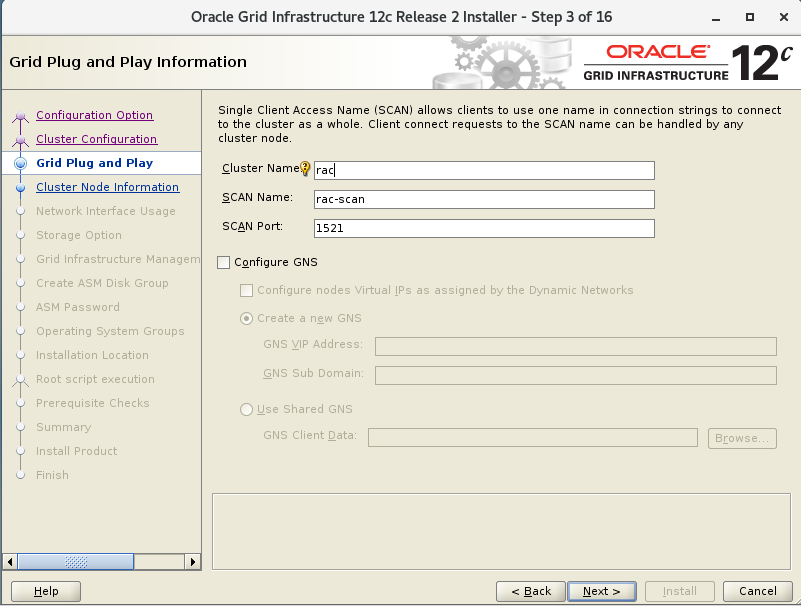The width and height of the screenshot is (801, 606).
Task: Minimize the installer window
Action: coord(716,18)
